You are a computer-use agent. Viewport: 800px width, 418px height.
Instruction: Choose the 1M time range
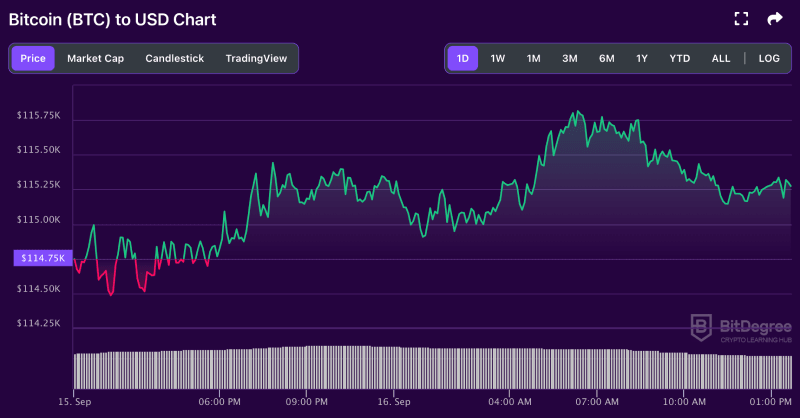533,58
